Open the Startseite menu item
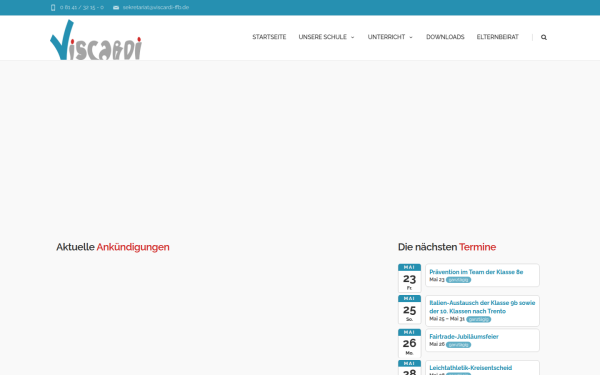Screen dimensions: 600x375 (269, 37)
